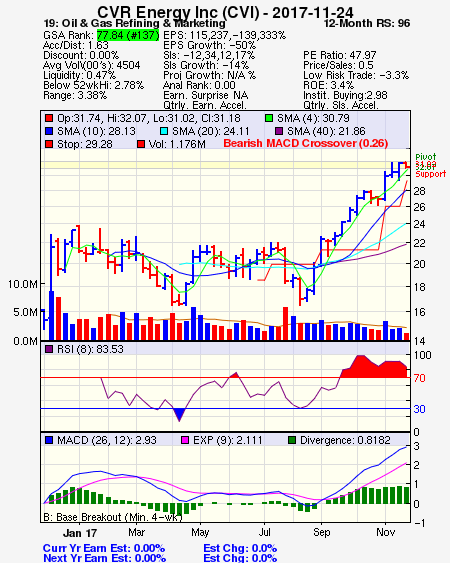This screenshot has width=450, height=563.
Task: Click the Anal Rank: 0.00 text
Action: (x=199, y=85)
